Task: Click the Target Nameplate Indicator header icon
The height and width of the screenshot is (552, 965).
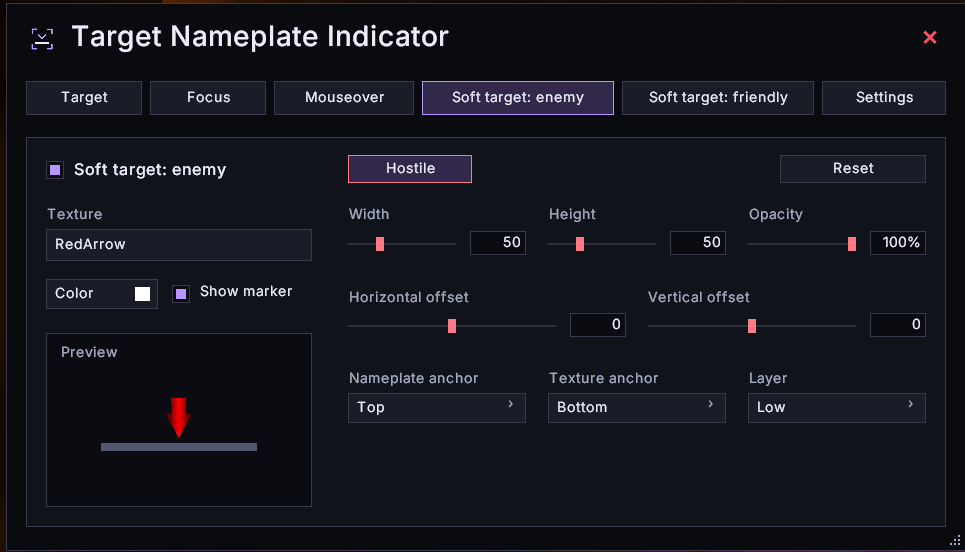Action: (42, 39)
